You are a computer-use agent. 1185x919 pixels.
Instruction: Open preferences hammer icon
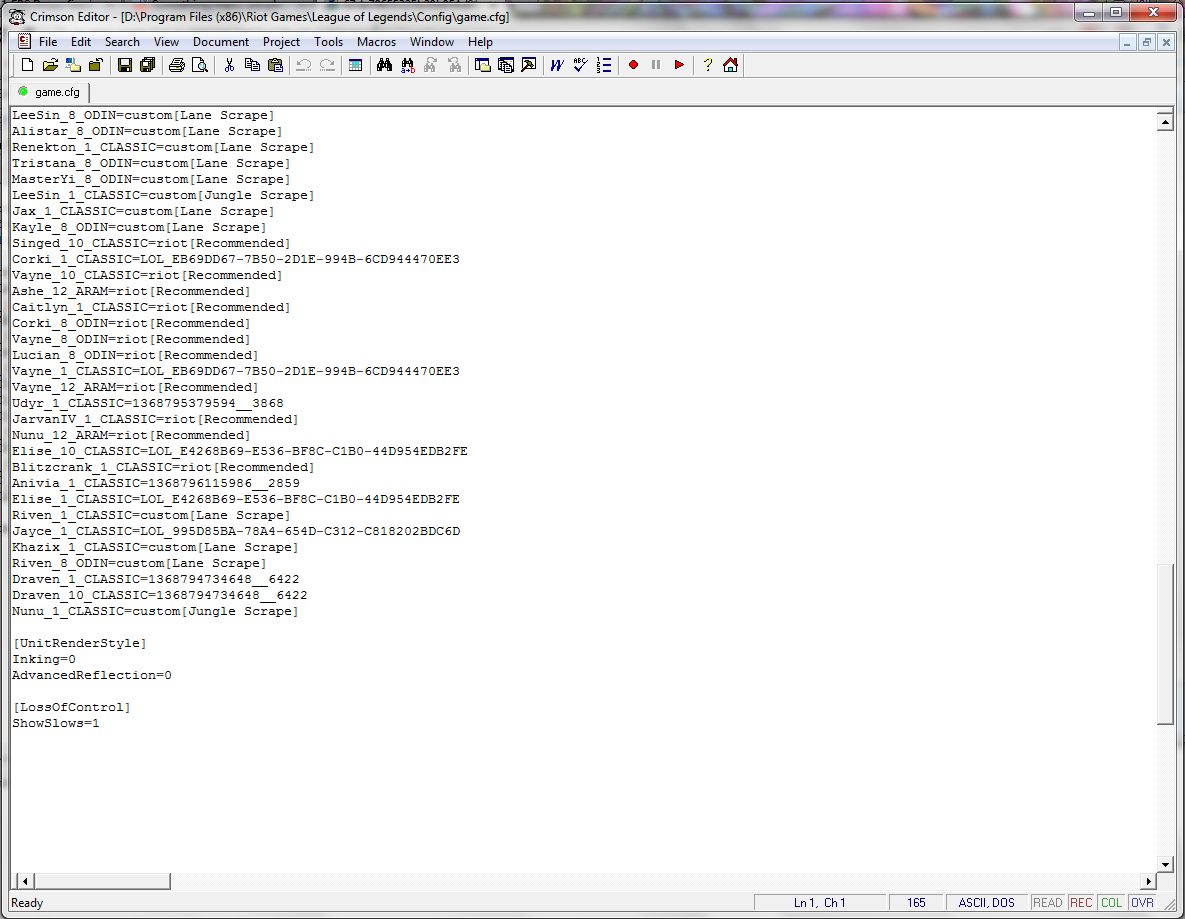coord(529,65)
